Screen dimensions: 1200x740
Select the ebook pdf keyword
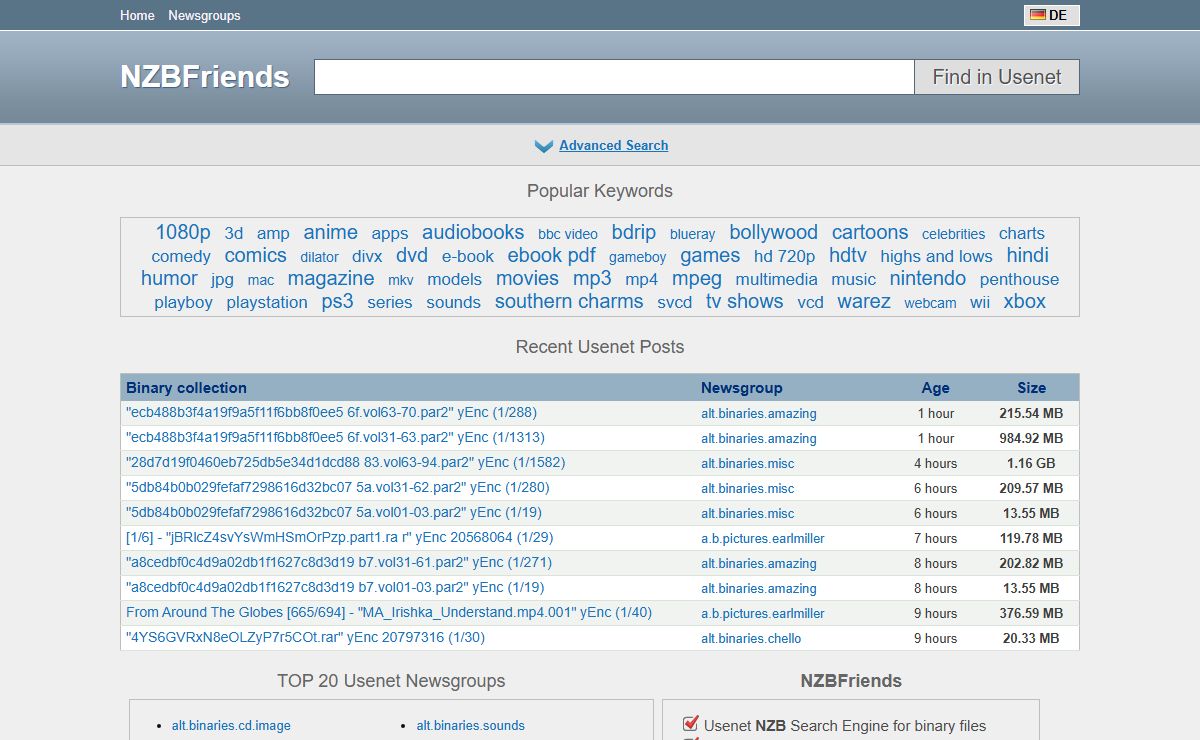tap(551, 255)
